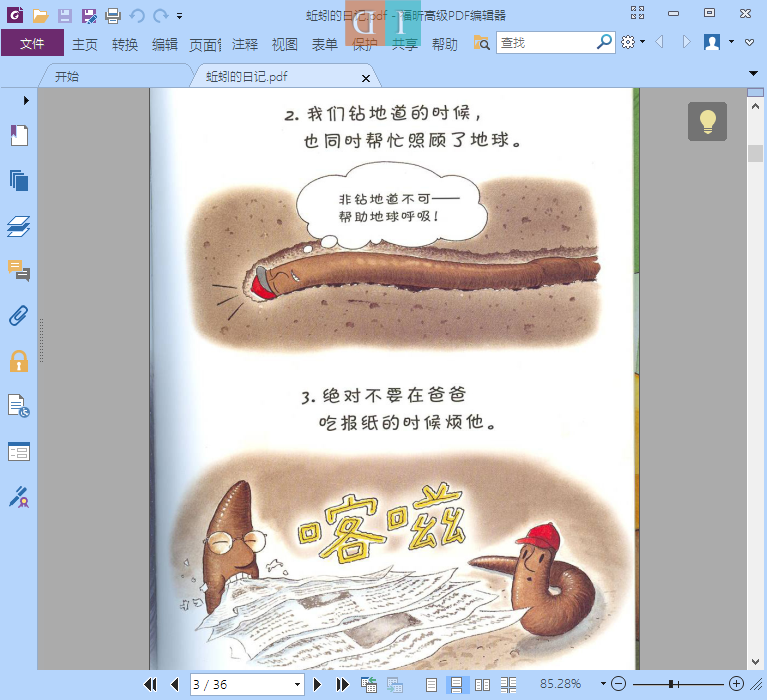767x700 pixels.
Task: Expand the quick access toolbar dropdown
Action: point(180,16)
